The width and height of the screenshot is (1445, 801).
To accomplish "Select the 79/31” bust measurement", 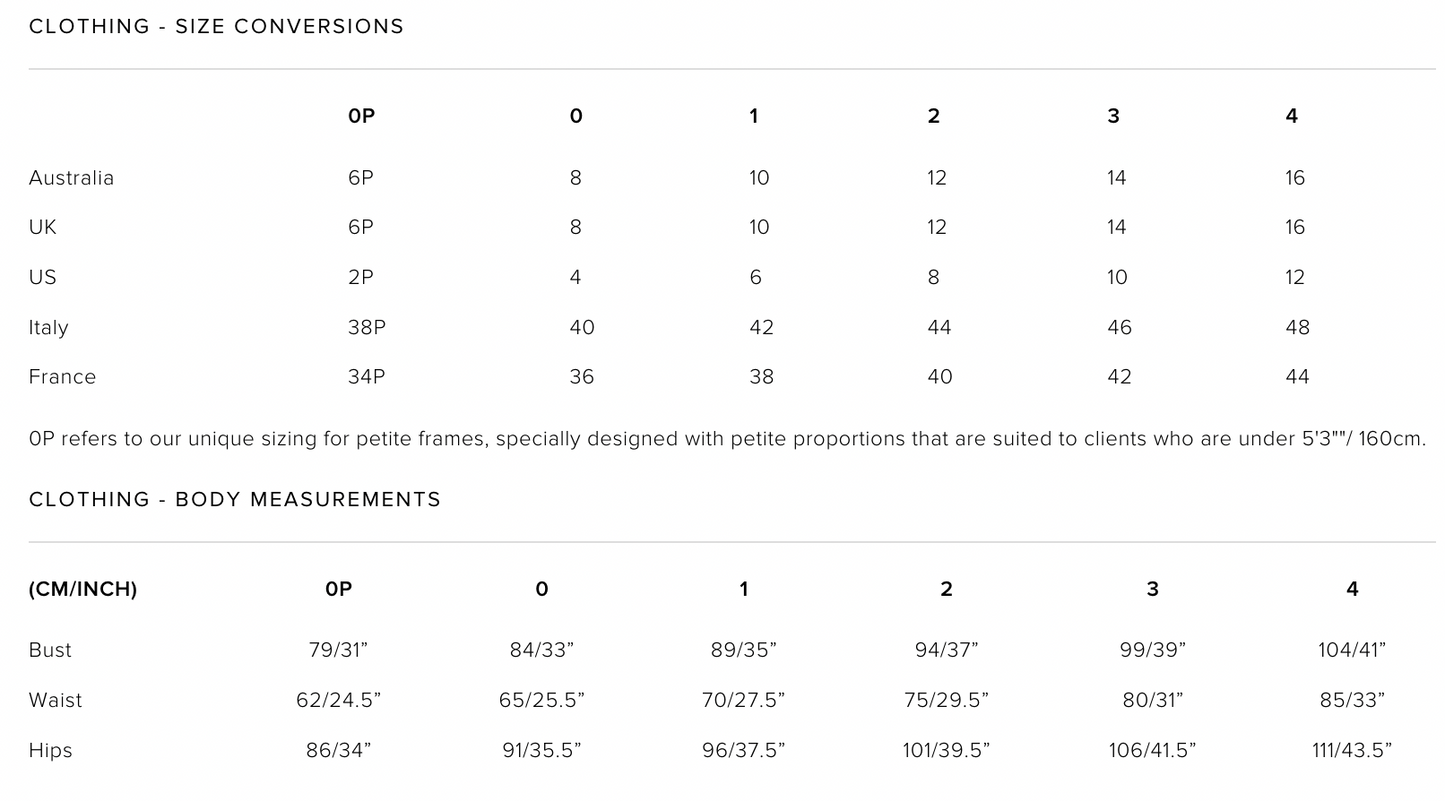I will [x=339, y=651].
